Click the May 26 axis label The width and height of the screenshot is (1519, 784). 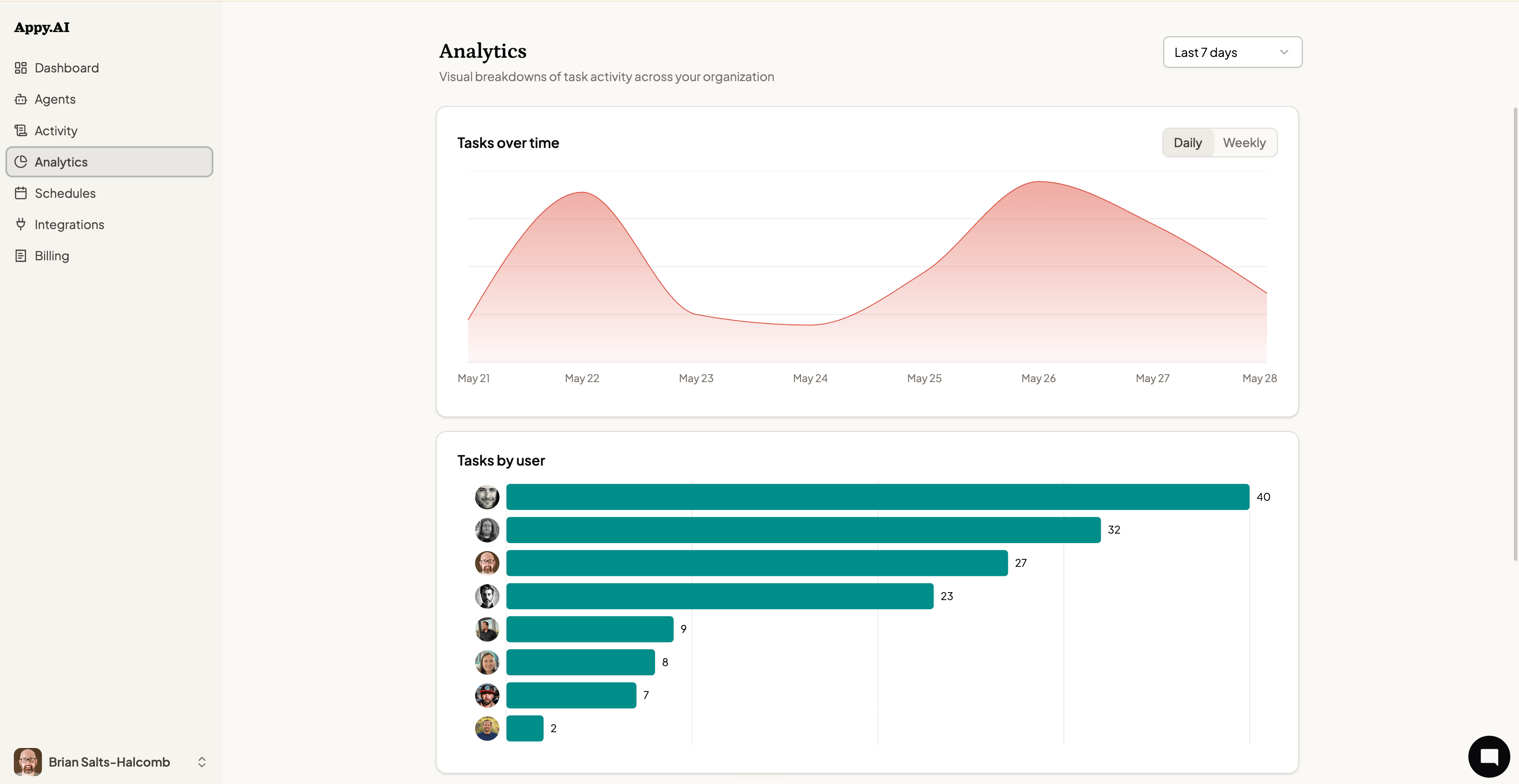pyautogui.click(x=1038, y=378)
